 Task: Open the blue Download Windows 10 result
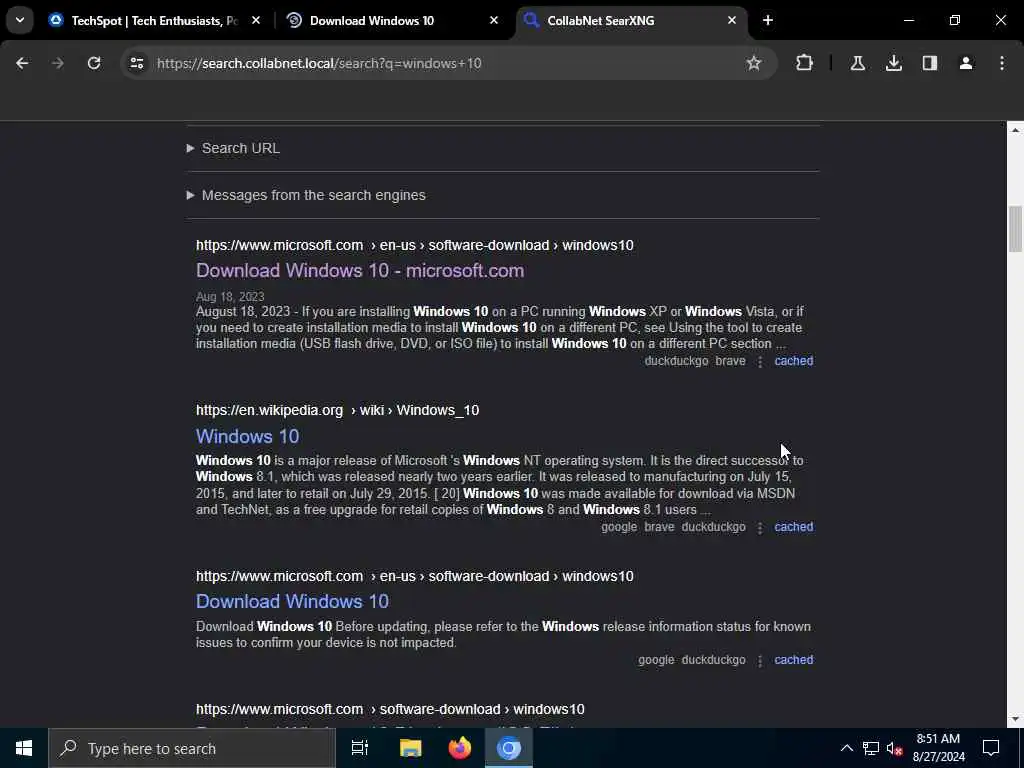point(292,601)
